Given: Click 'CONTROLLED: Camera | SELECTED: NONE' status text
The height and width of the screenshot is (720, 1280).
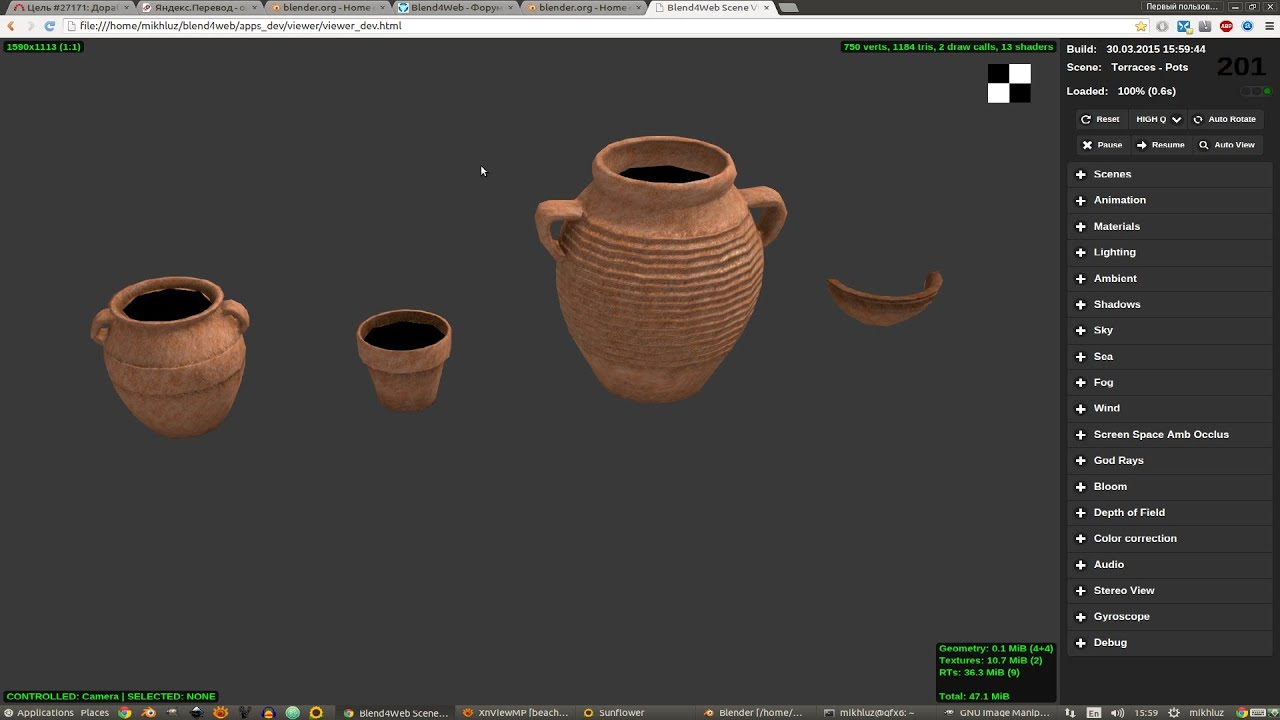Looking at the screenshot, I should click(111, 696).
